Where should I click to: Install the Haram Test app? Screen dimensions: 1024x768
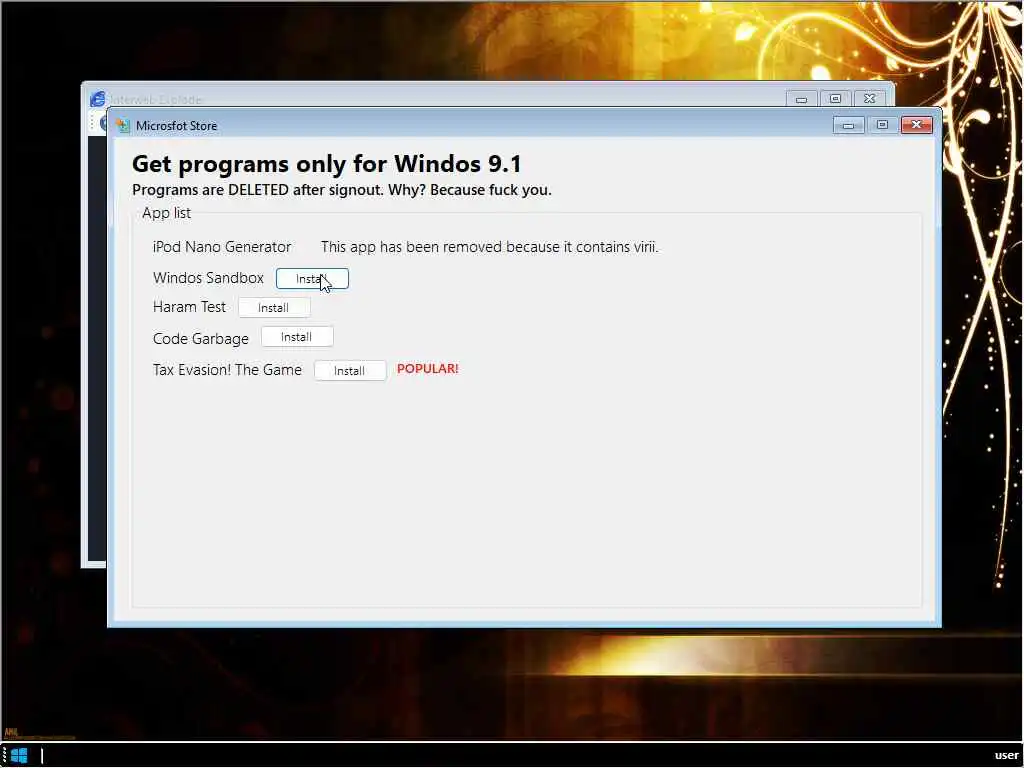tap(274, 308)
